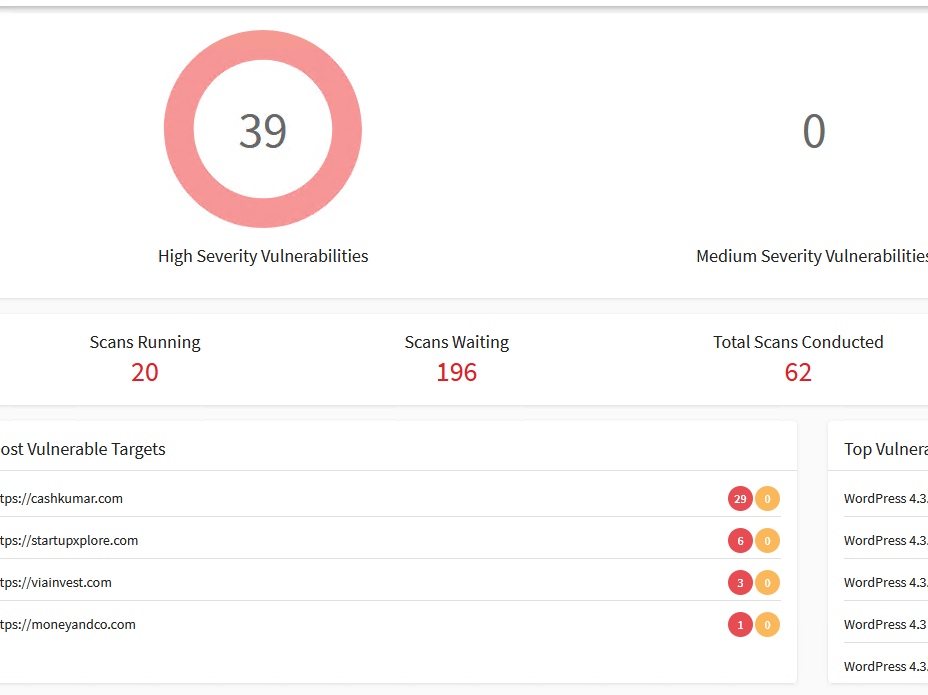The image size is (928, 695).
Task: Click the Scans Waiting count of 196
Action: (x=456, y=372)
